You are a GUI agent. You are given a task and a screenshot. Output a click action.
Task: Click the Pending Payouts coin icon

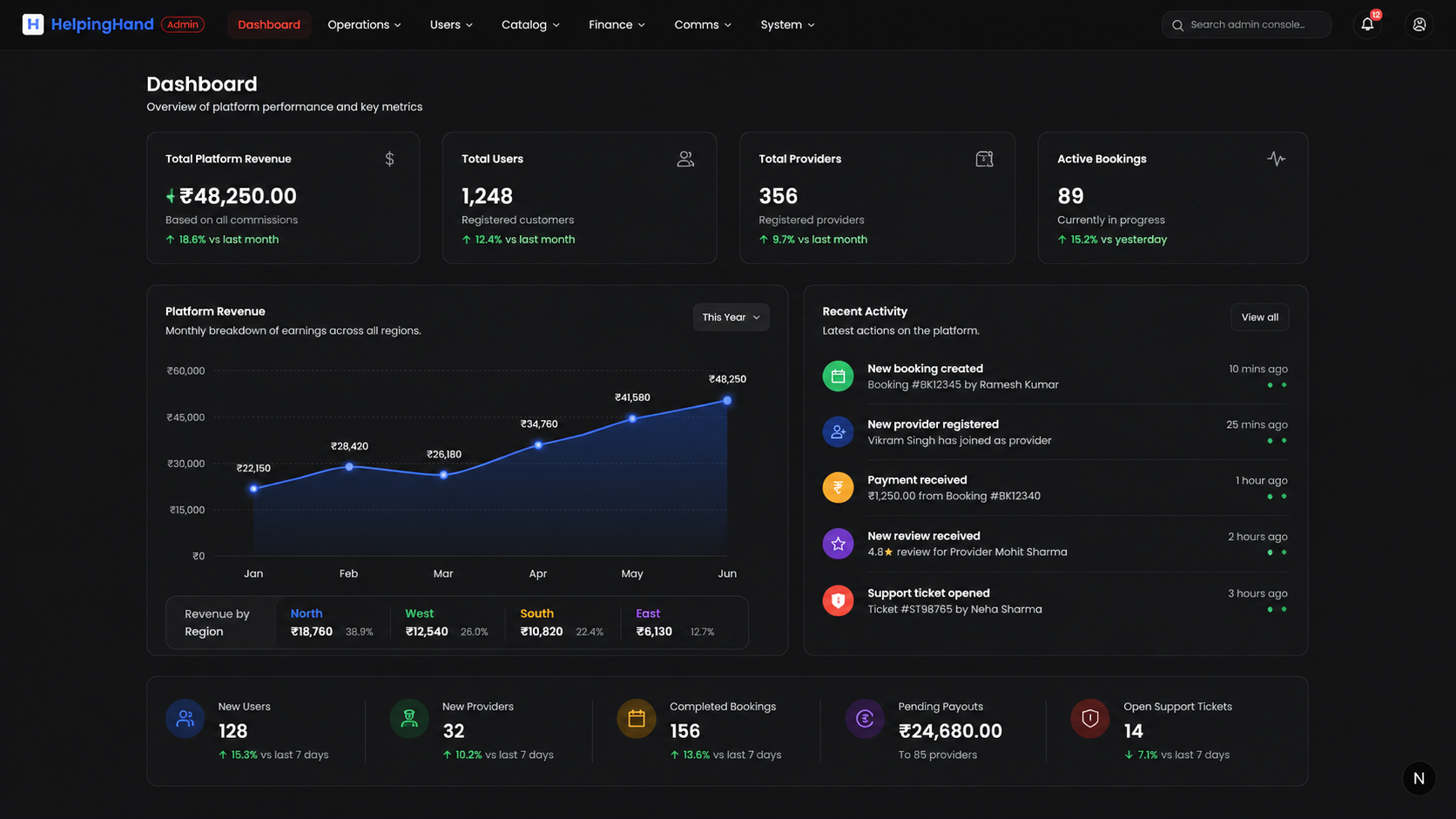(x=865, y=719)
